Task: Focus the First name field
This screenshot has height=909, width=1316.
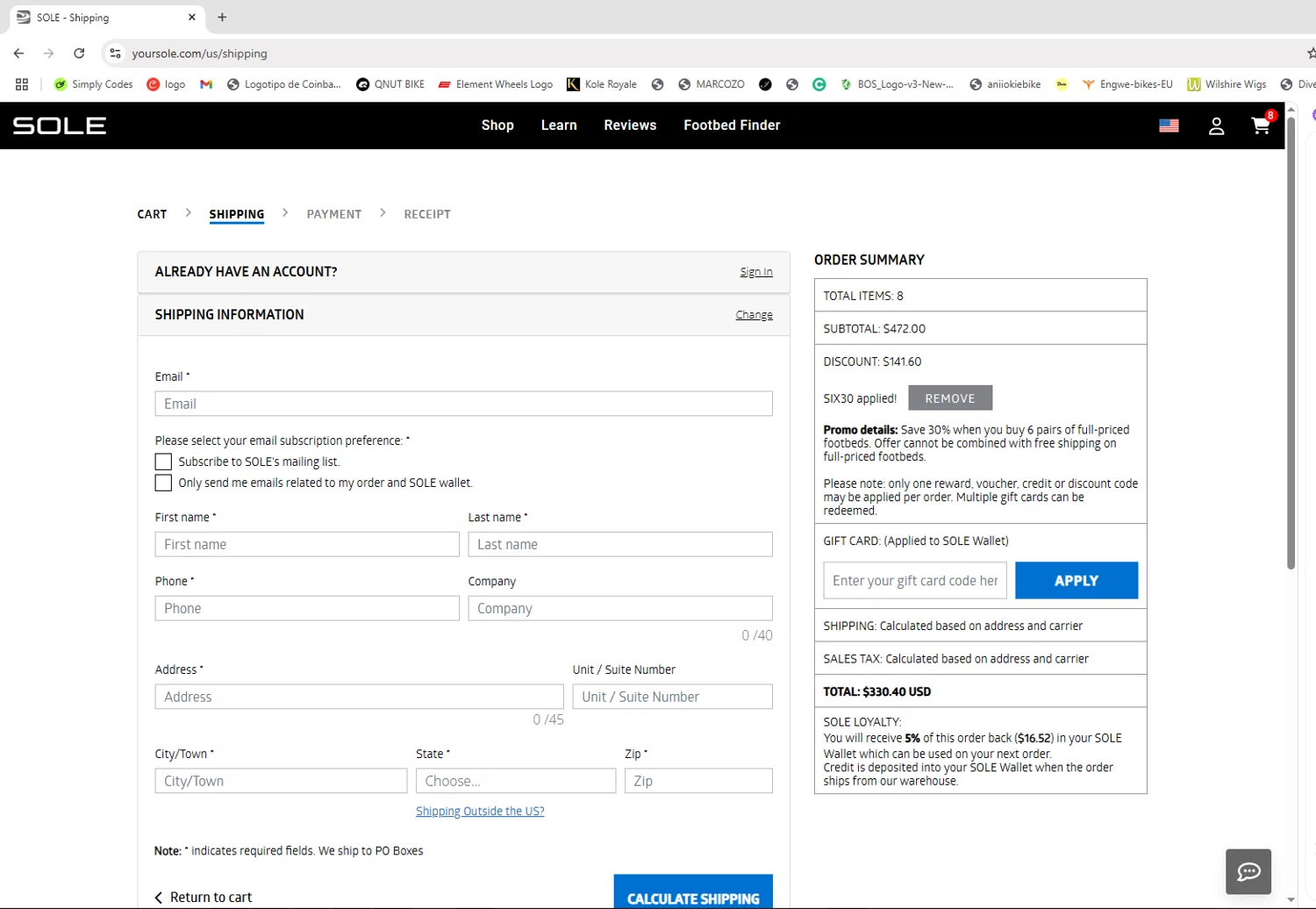Action: click(x=307, y=544)
